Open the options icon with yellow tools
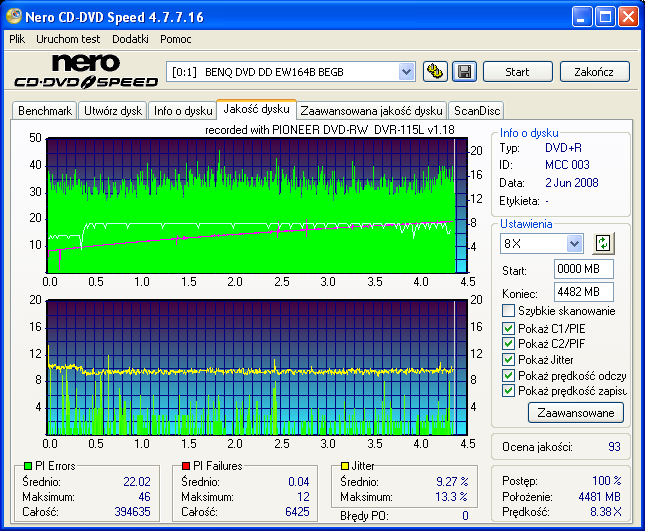645x531 pixels. (x=435, y=72)
